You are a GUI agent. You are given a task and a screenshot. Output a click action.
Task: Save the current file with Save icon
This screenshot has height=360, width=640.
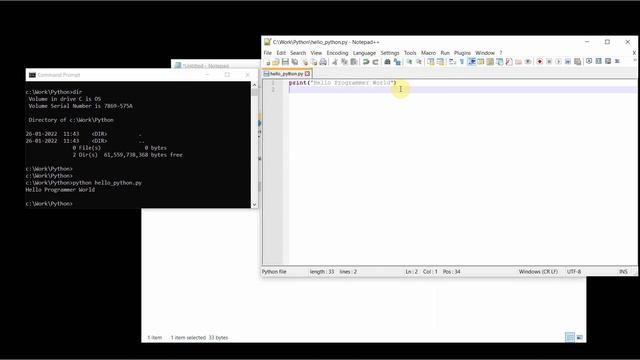285,62
